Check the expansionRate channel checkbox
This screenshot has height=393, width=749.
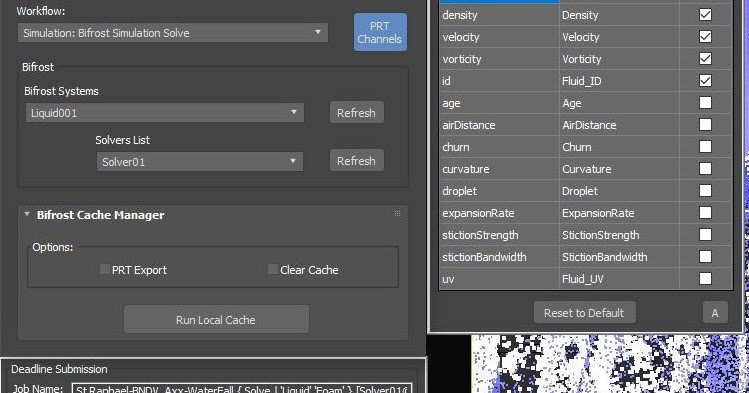click(x=705, y=212)
